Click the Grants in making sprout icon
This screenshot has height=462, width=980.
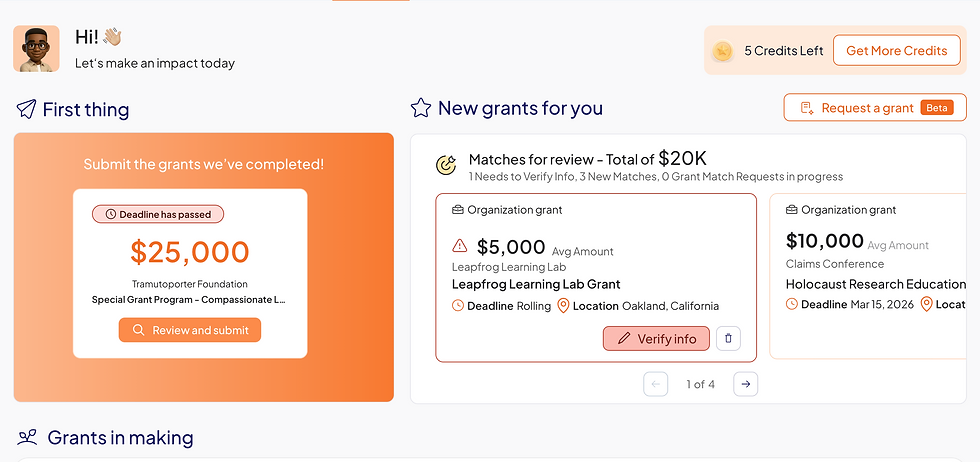[x=28, y=437]
